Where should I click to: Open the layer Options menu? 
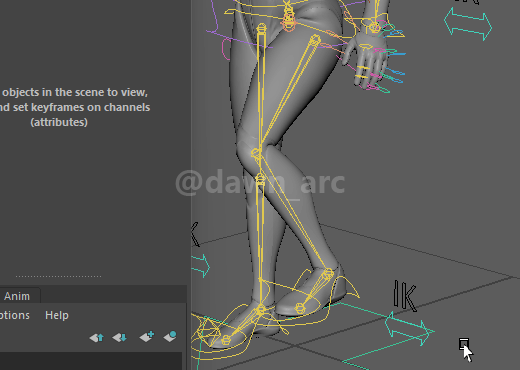point(15,315)
